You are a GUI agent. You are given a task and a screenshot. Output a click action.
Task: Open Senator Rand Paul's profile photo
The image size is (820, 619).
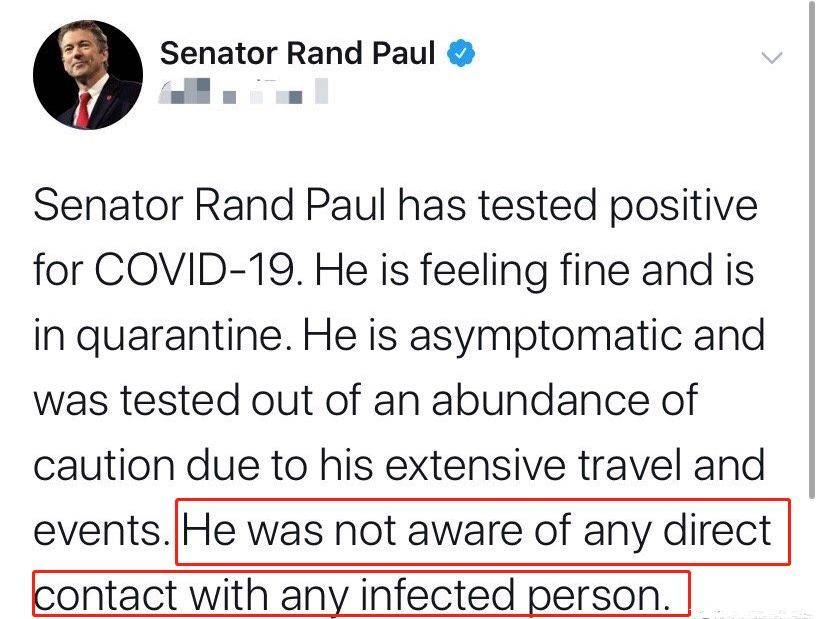pyautogui.click(x=87, y=75)
